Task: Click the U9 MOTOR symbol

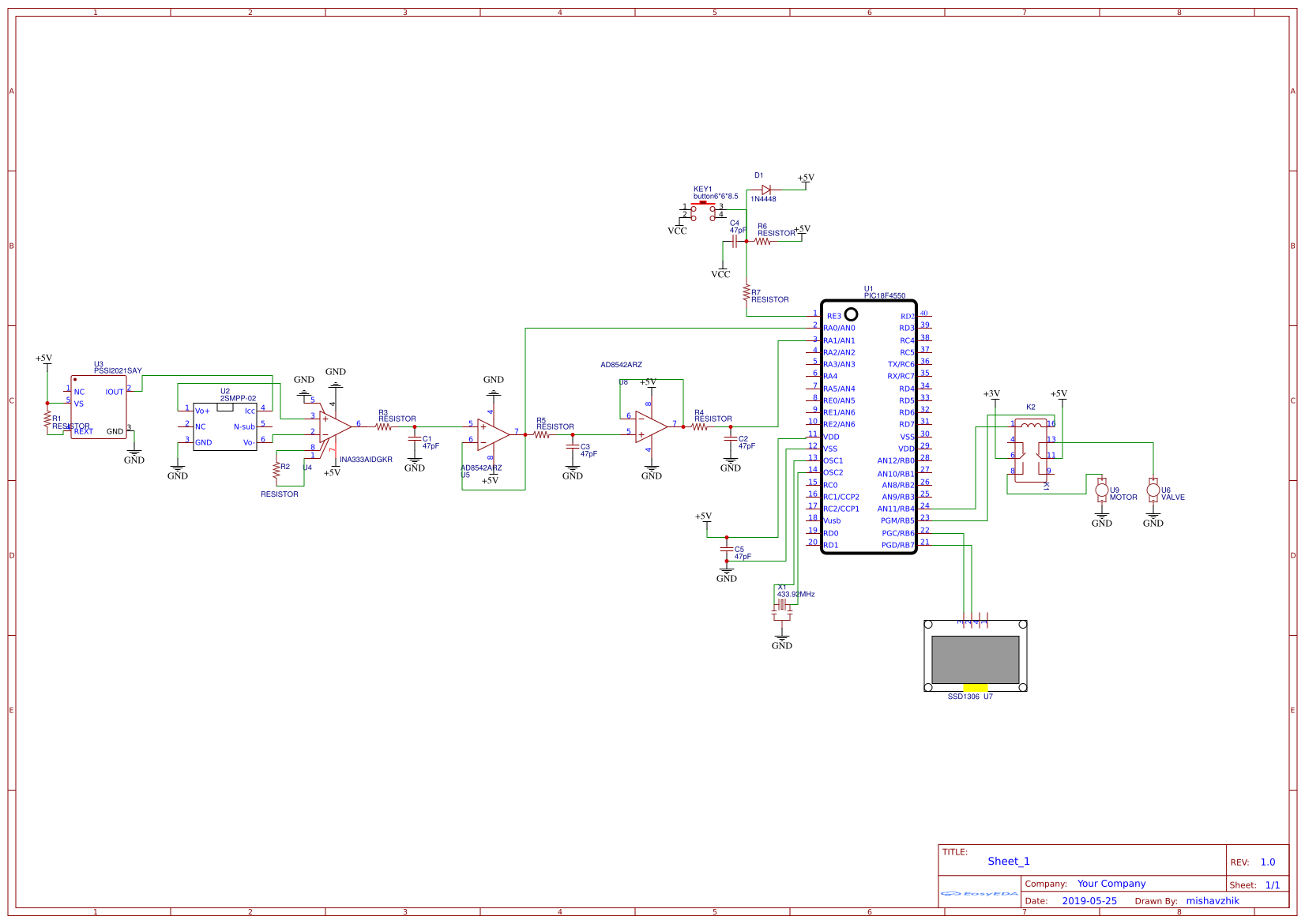Action: 1101,490
